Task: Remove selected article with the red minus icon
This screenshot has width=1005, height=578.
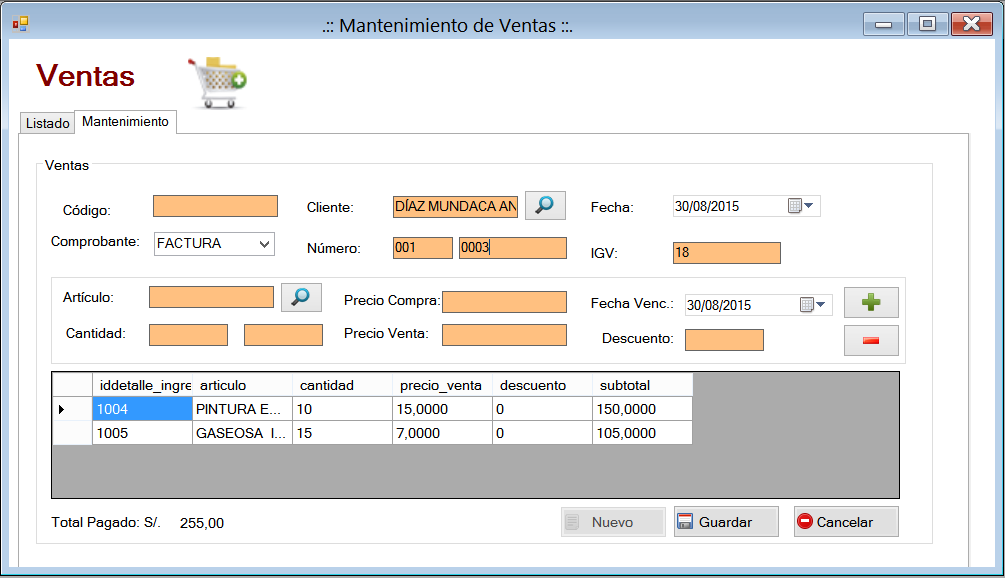Action: point(870,339)
